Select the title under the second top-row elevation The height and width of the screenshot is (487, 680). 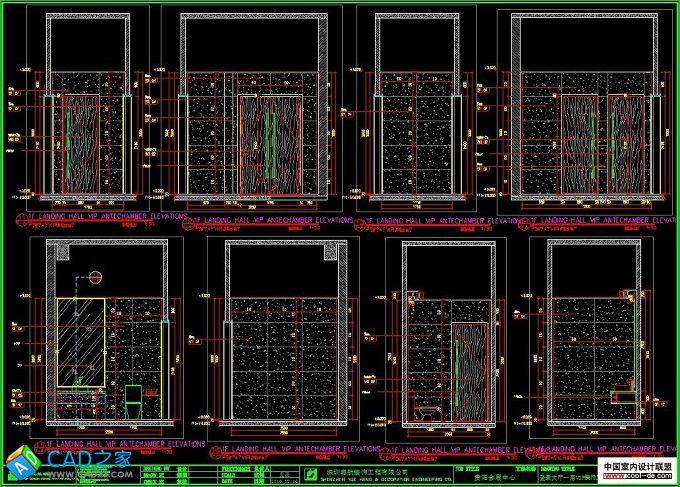(288, 219)
